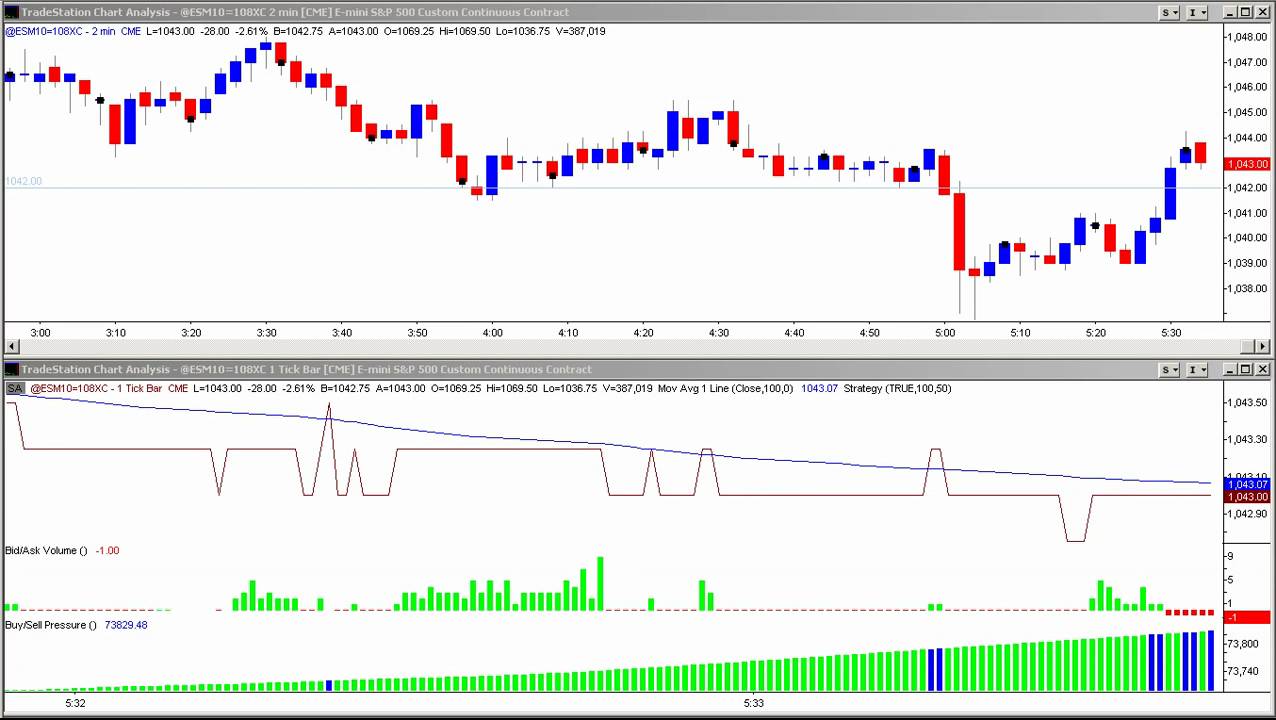Click the '1042.00' horizontal line label on top chart

(23, 181)
